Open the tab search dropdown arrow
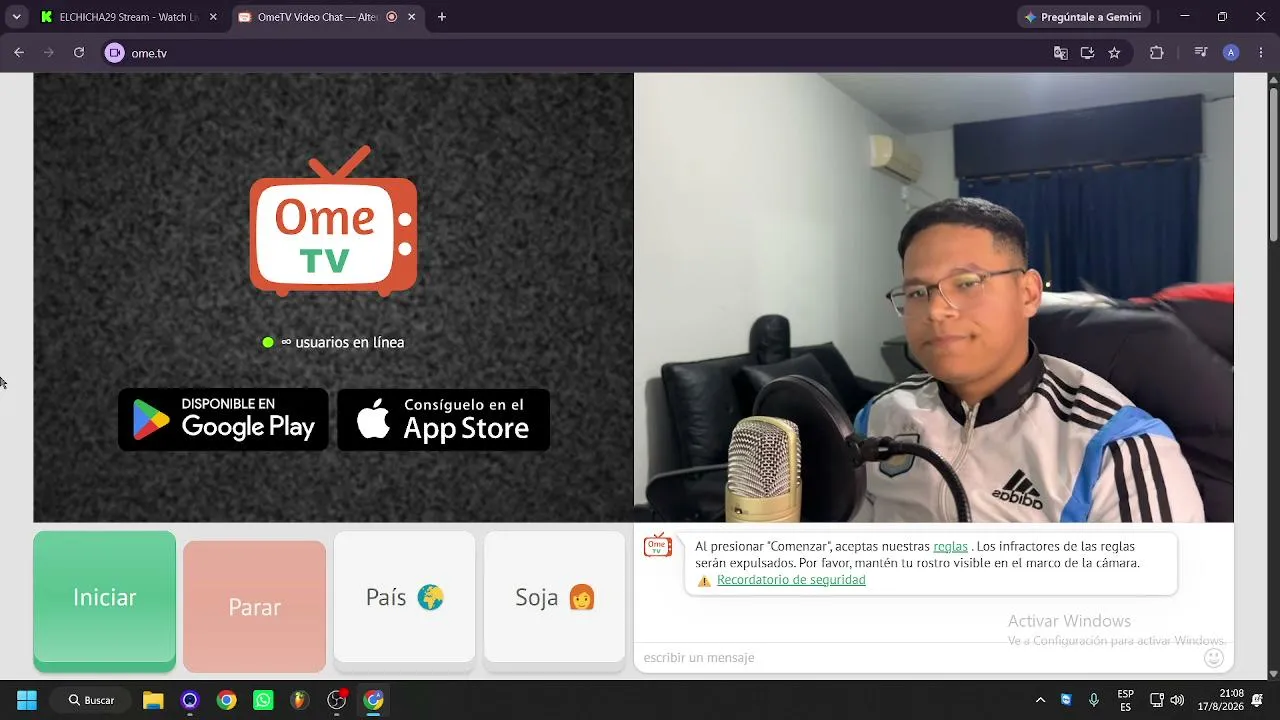 point(16,17)
